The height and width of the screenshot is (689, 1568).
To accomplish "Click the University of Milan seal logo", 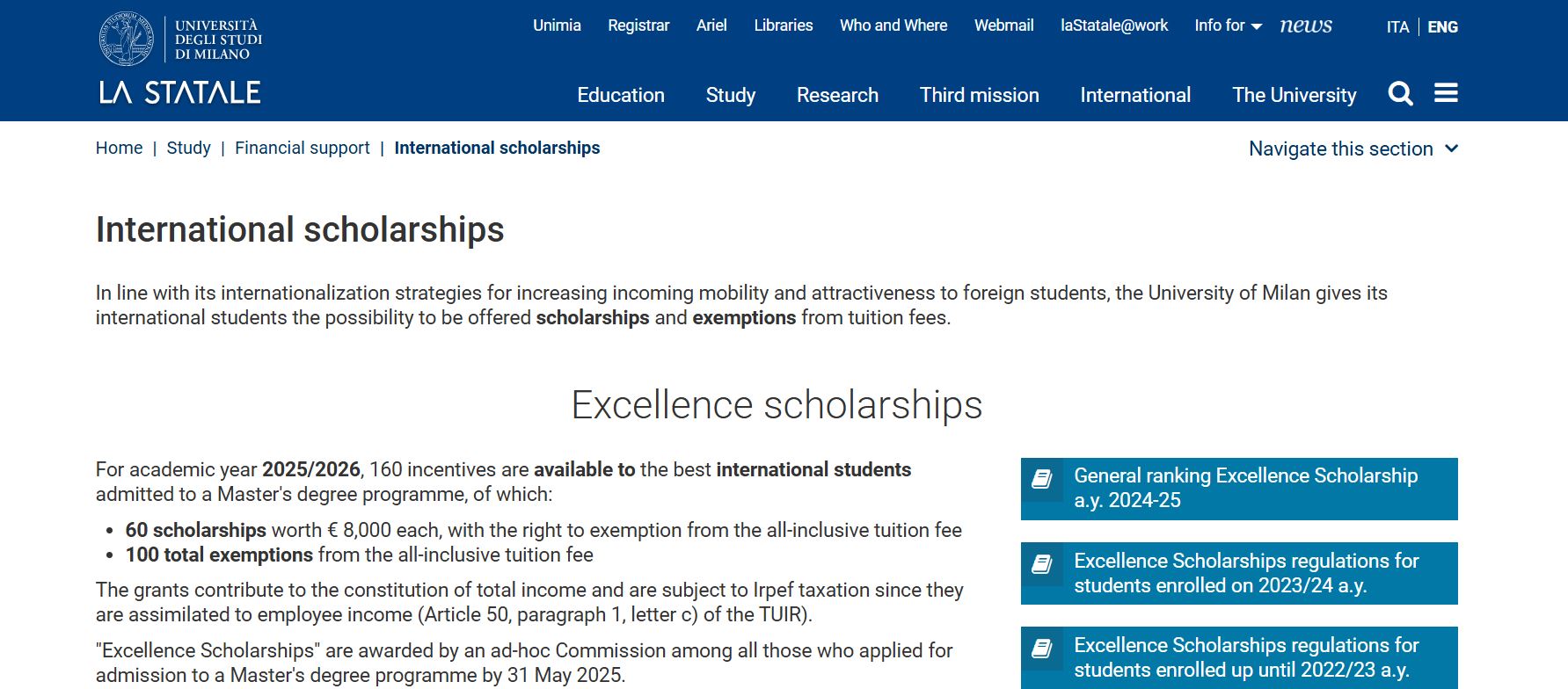I will (127, 39).
